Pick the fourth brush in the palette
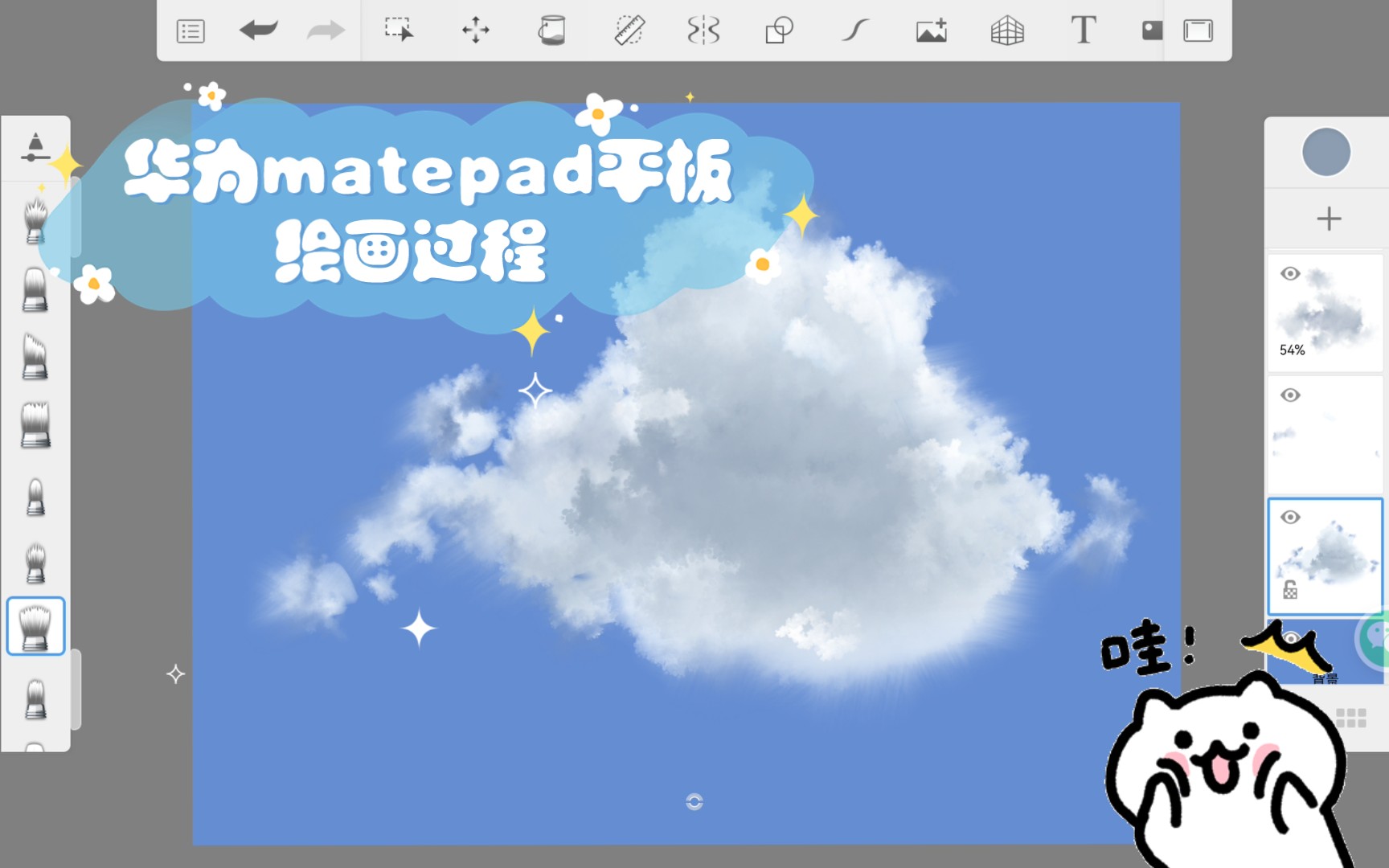This screenshot has width=1389, height=868. [x=35, y=425]
